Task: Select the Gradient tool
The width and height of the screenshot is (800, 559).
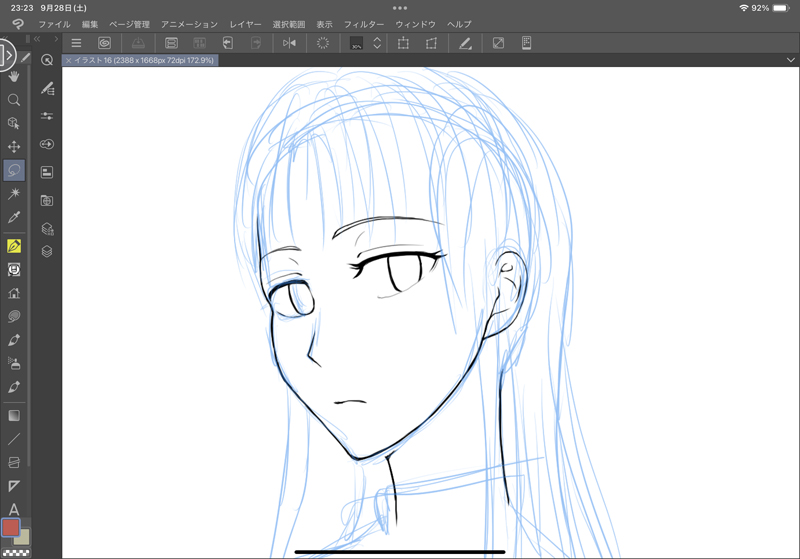Action: pos(14,415)
